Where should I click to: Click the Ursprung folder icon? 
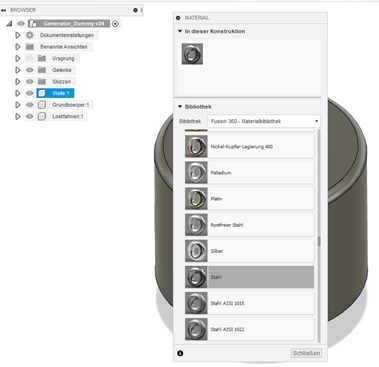coord(42,58)
